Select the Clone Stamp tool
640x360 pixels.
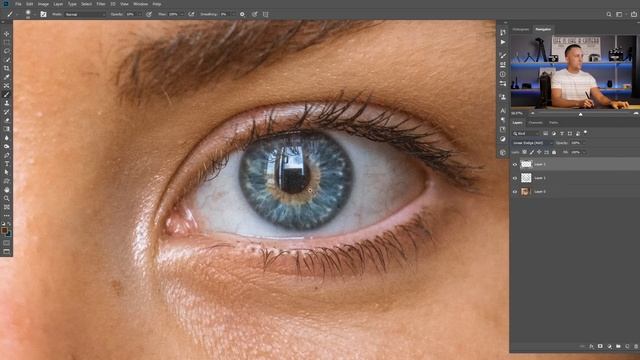pos(7,103)
